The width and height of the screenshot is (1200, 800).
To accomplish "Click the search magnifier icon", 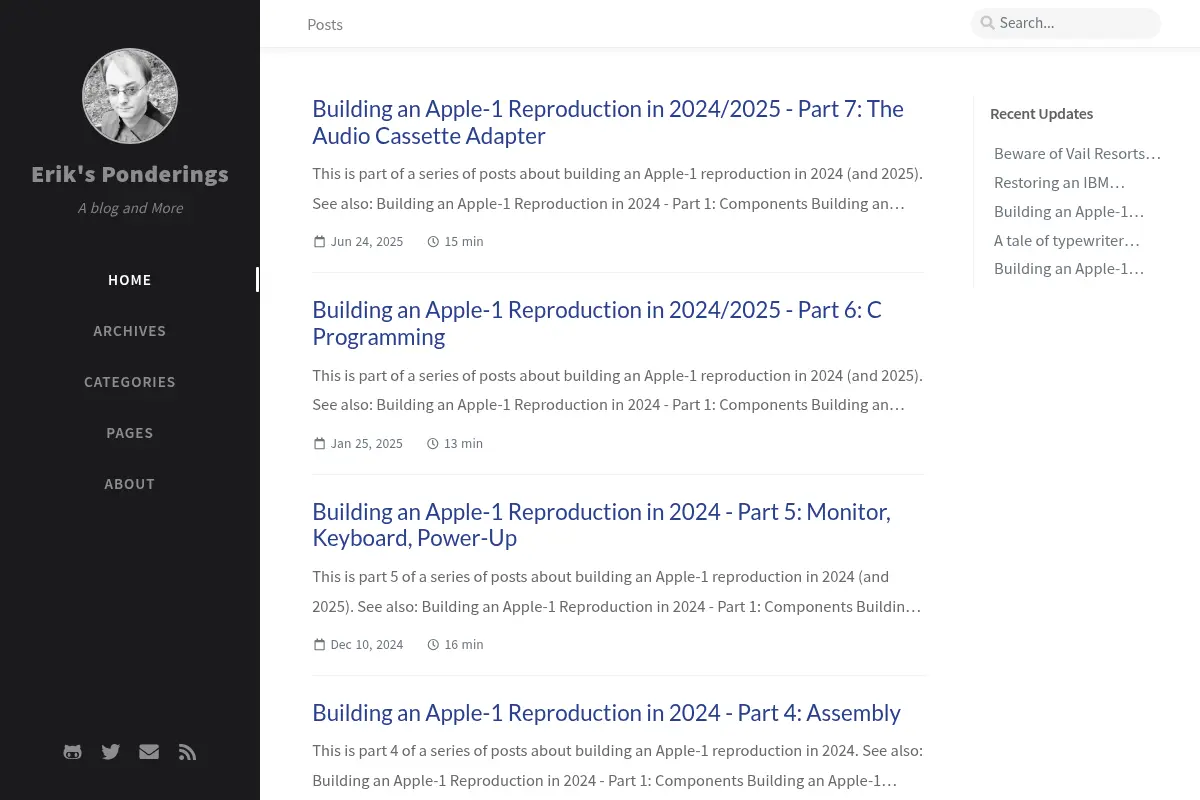I will click(987, 23).
